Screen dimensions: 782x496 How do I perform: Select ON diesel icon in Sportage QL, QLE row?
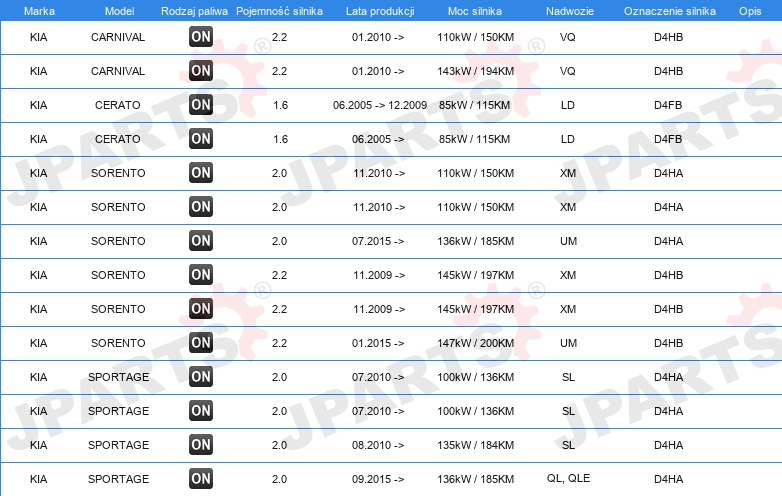click(201, 479)
